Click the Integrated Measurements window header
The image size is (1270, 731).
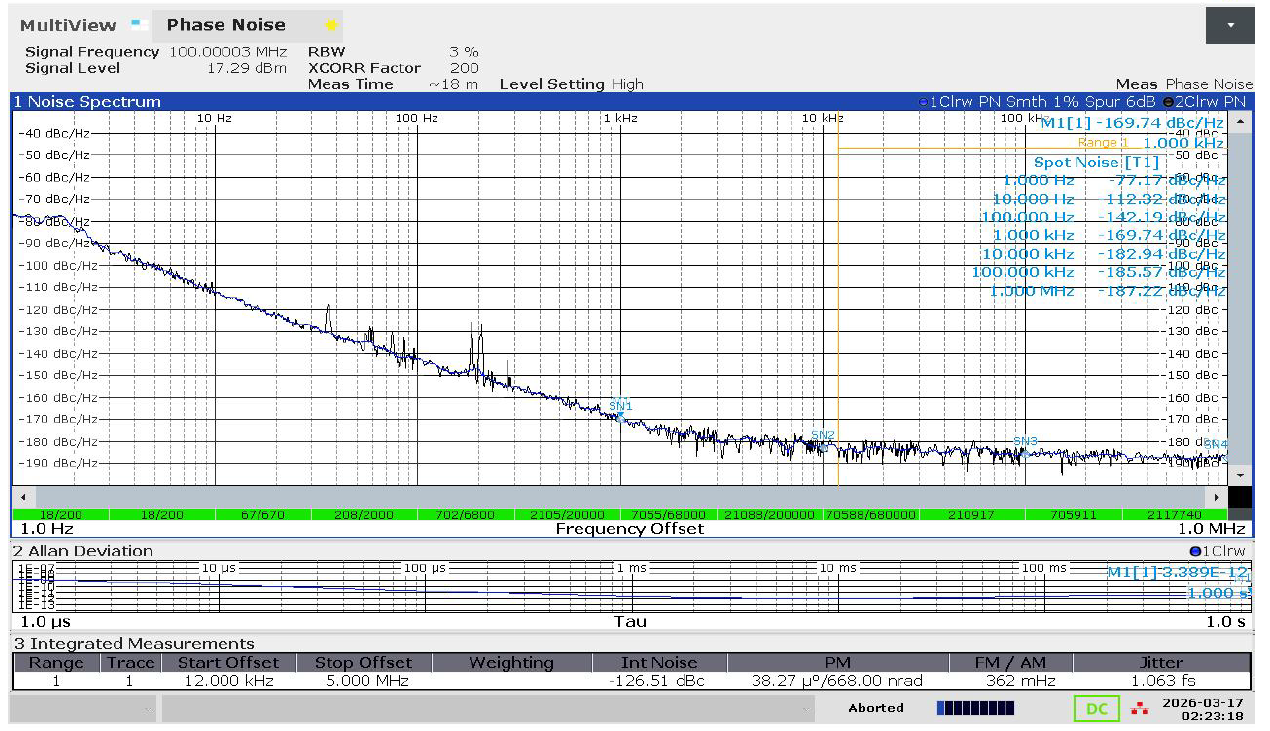point(133,643)
